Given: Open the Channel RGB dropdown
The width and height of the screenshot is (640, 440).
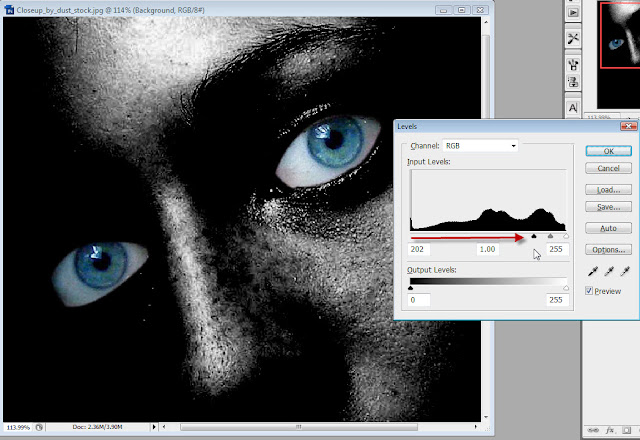Looking at the screenshot, I should (x=480, y=146).
